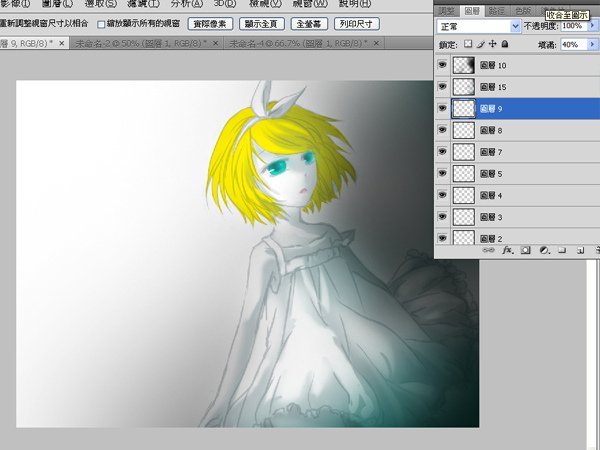Enable 縮放顯示所有的視窗 checkbox
The width and height of the screenshot is (600, 450).
101,24
